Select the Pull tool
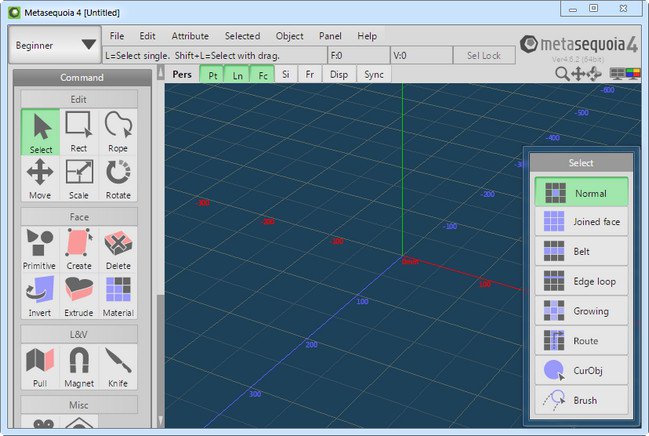Viewport: 649px width, 436px height. click(39, 367)
